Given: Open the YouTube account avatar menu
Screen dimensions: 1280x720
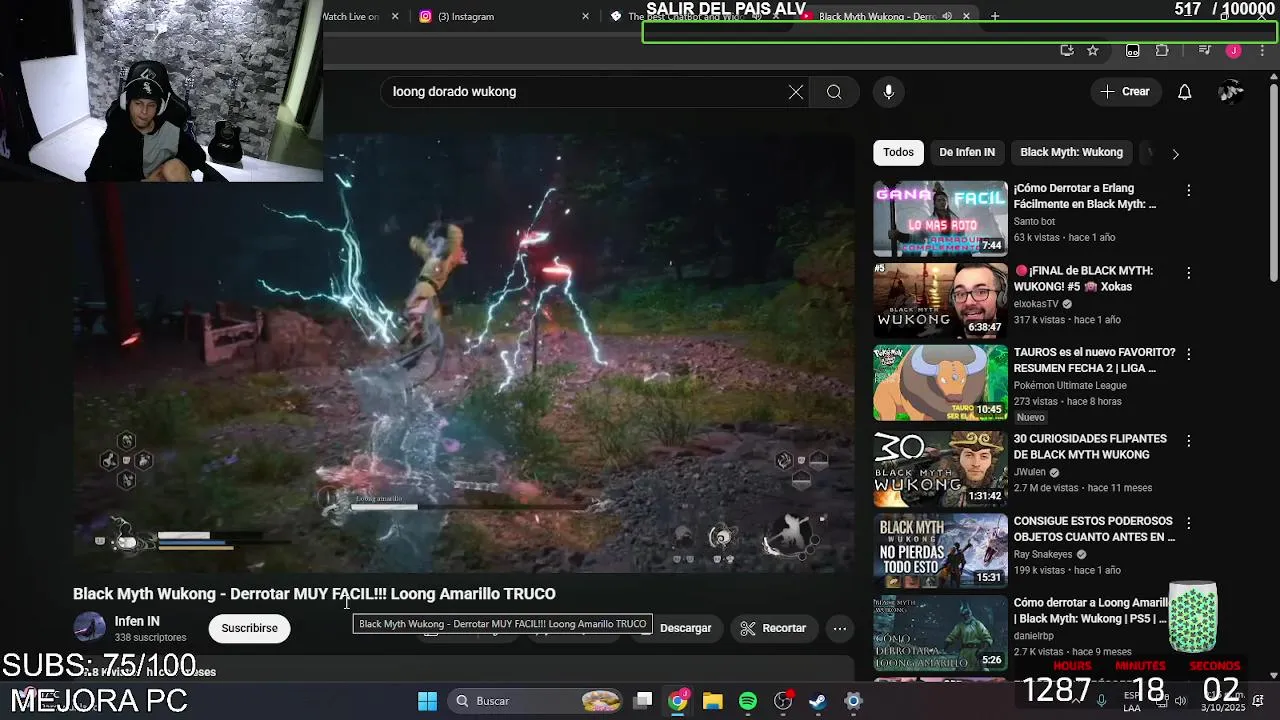Looking at the screenshot, I should [1231, 92].
